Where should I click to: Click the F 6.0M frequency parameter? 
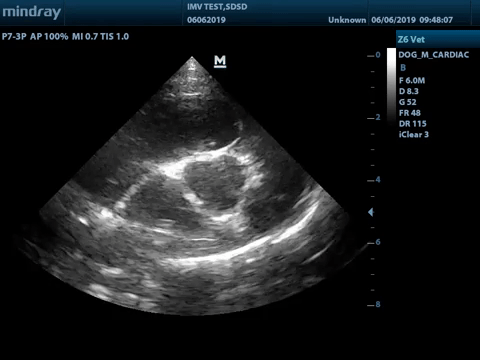pos(412,80)
